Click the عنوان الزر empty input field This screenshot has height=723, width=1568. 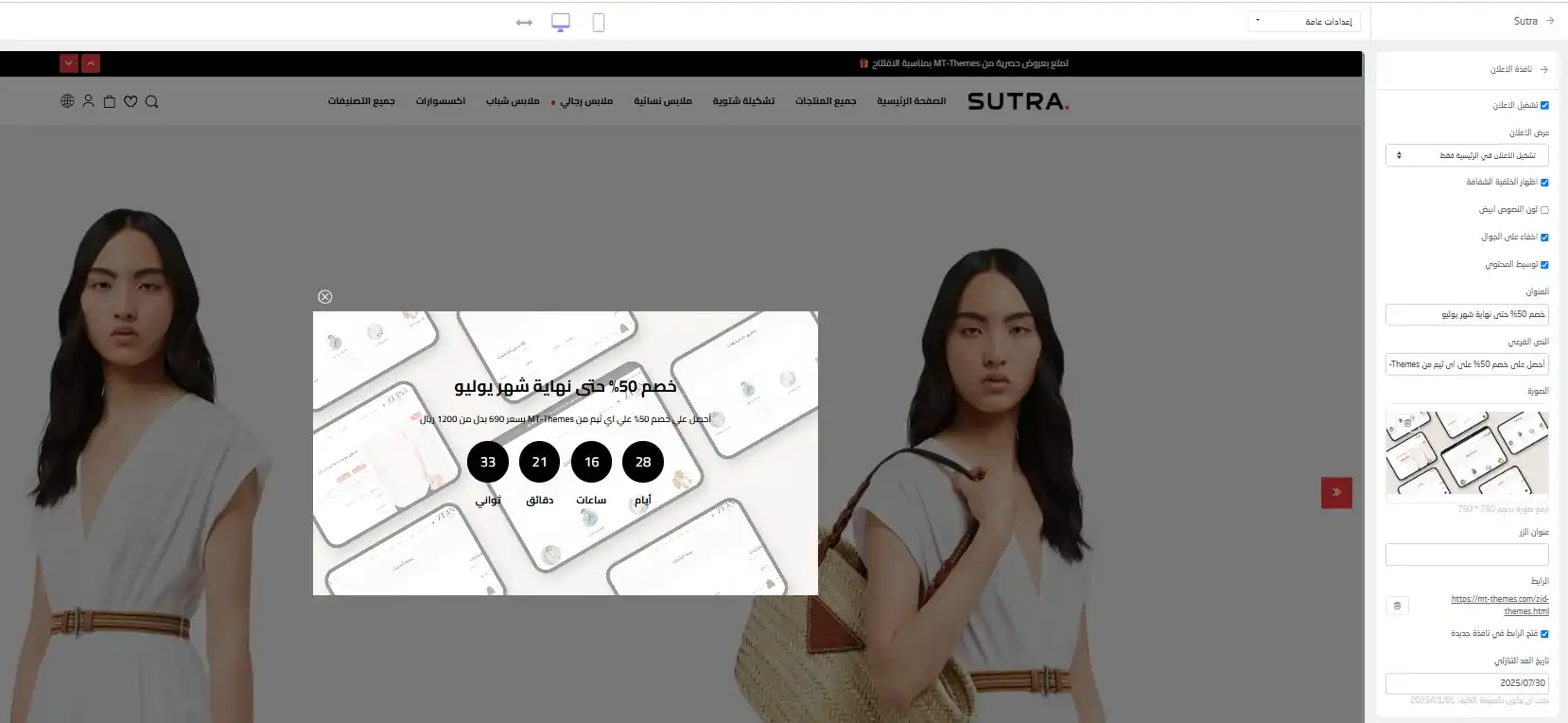click(1466, 555)
